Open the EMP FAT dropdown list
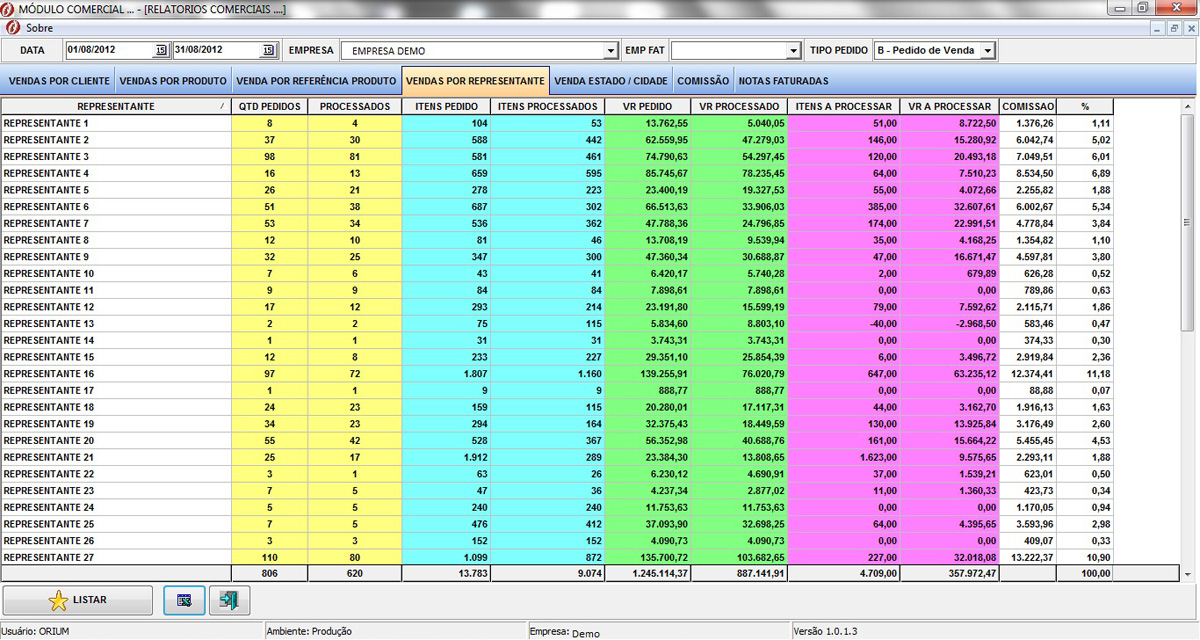 (794, 50)
